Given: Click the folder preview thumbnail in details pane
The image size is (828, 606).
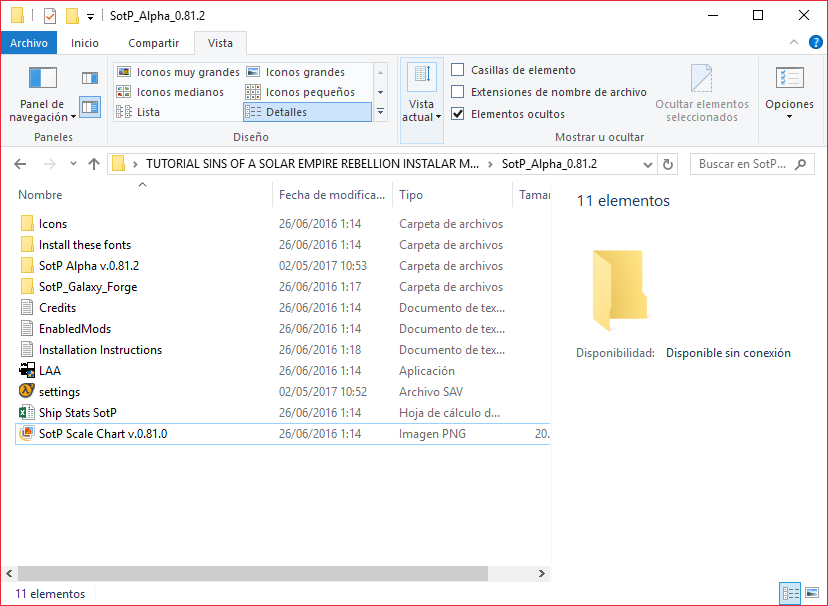Looking at the screenshot, I should click(620, 290).
